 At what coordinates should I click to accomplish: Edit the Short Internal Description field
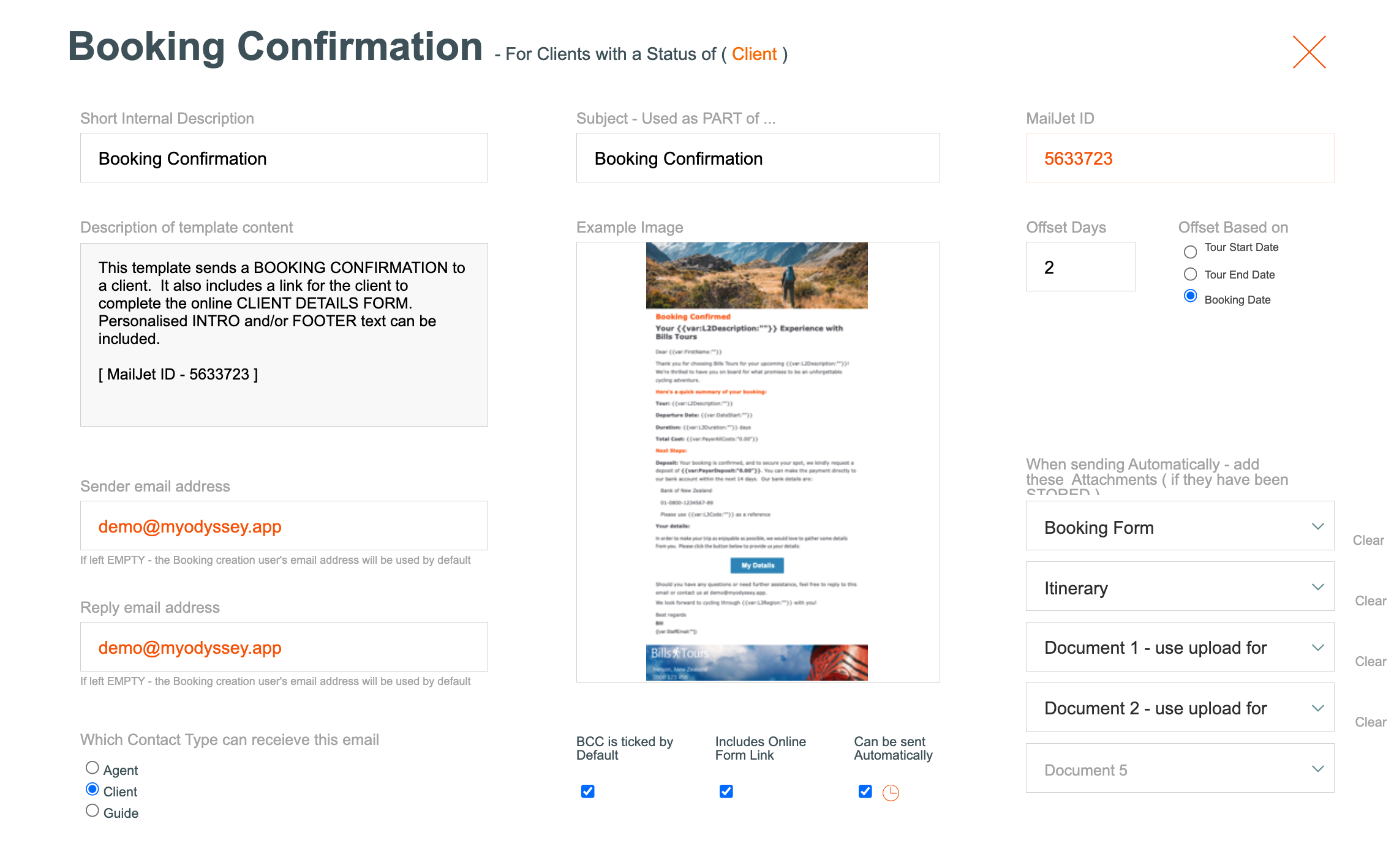point(284,158)
